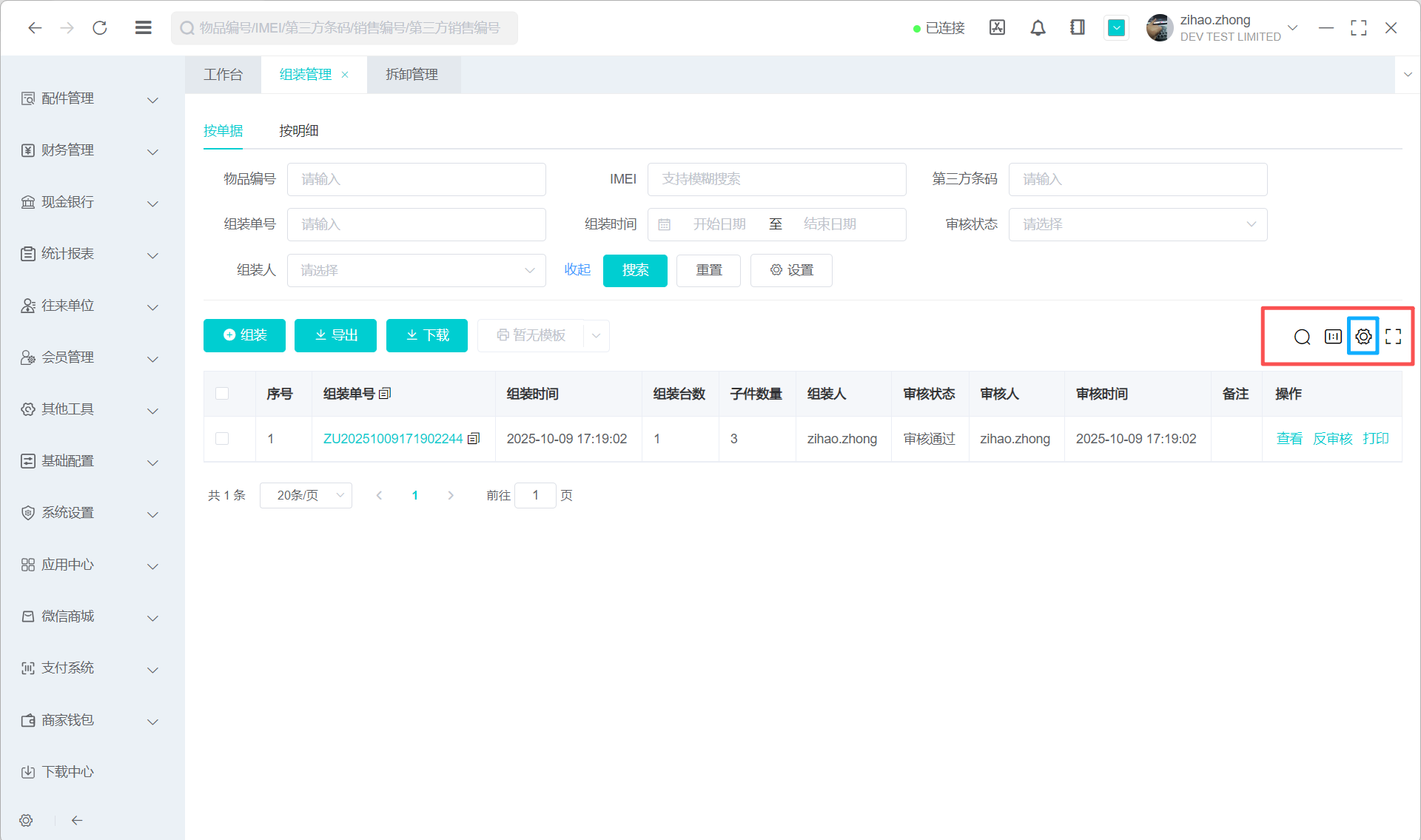Open the 20条/页 page size dropdown

(306, 495)
